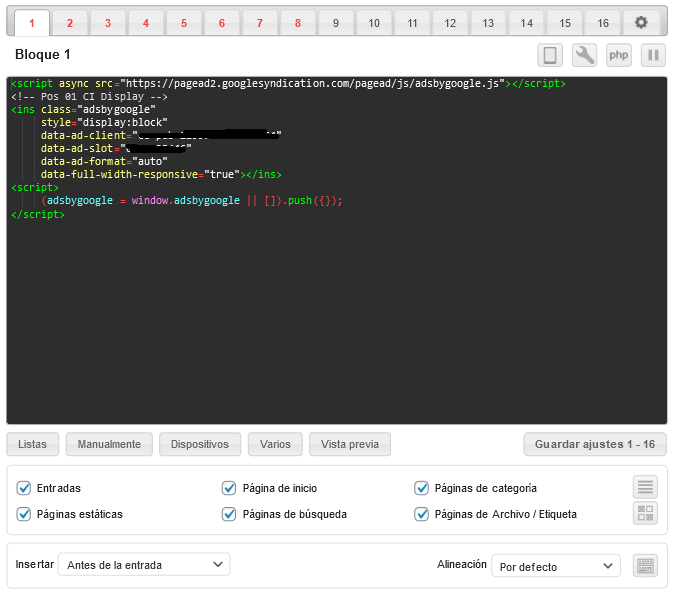Click the script async src line
The width and height of the screenshot is (673, 593).
[x=288, y=83]
